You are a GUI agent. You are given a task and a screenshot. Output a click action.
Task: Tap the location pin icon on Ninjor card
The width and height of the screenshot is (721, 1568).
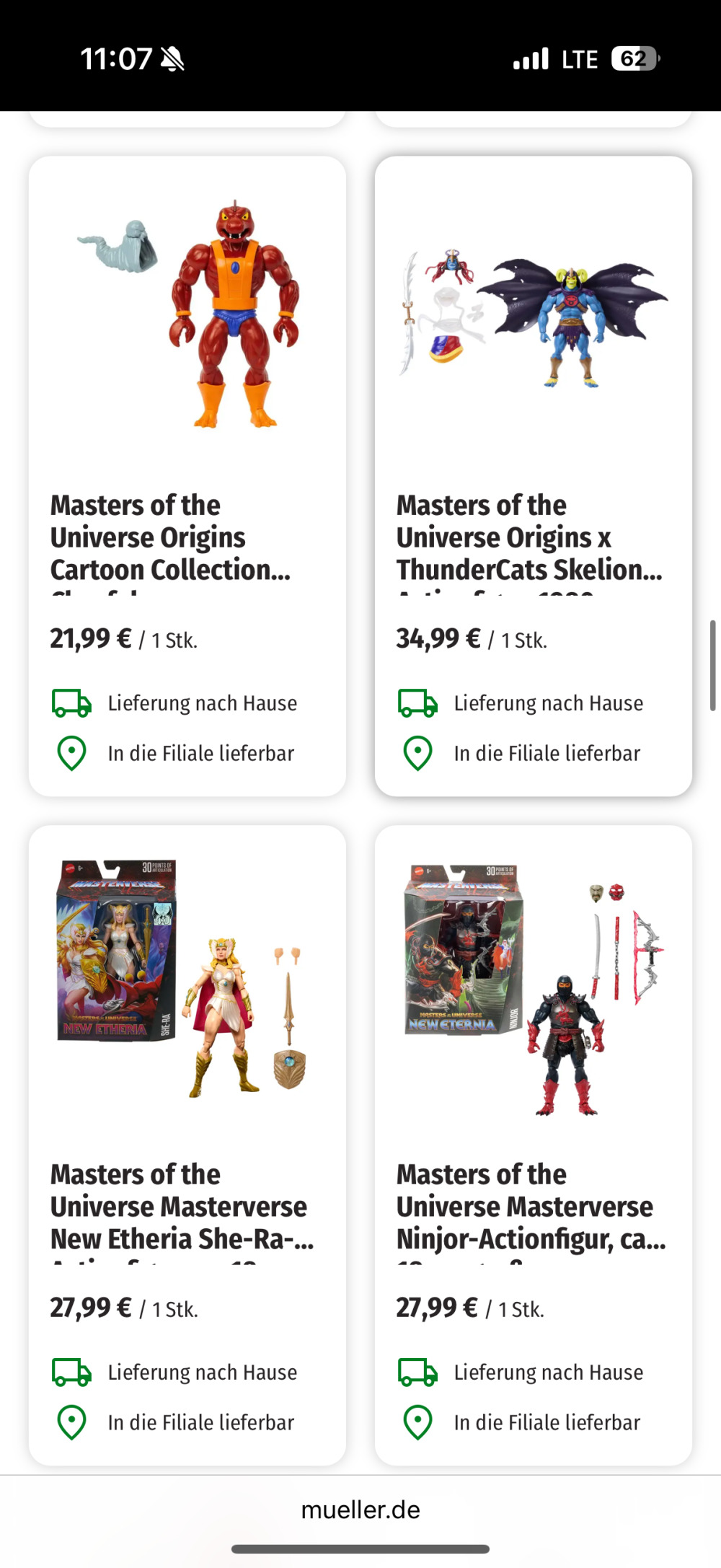tap(417, 1423)
